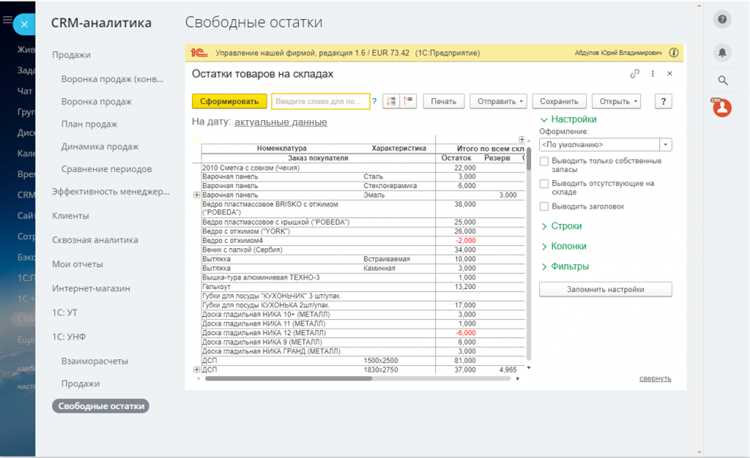The width and height of the screenshot is (750, 458).
Task: Click the table vertical scrollbar
Action: point(529,158)
